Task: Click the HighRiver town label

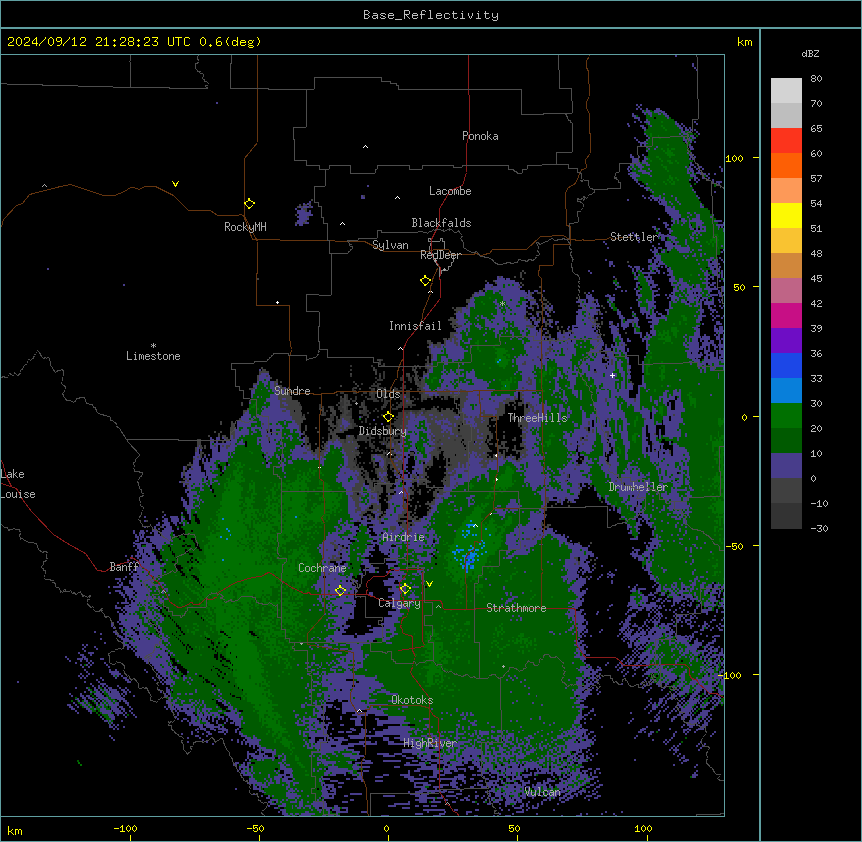Action: 430,743
